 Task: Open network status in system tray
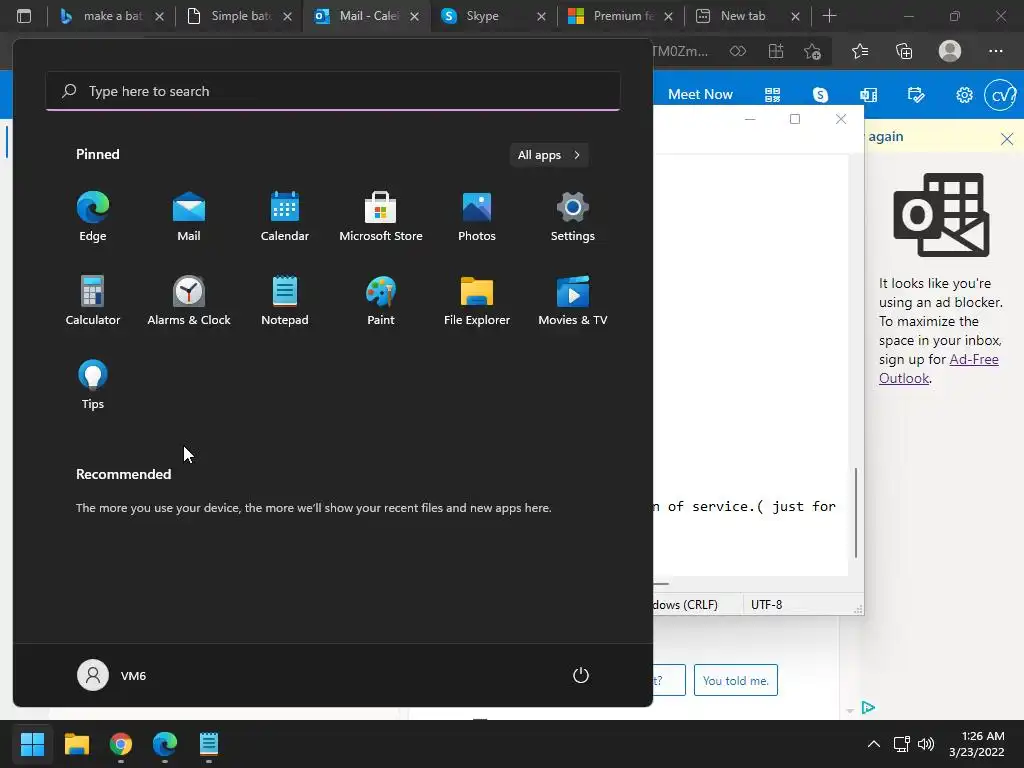point(902,744)
